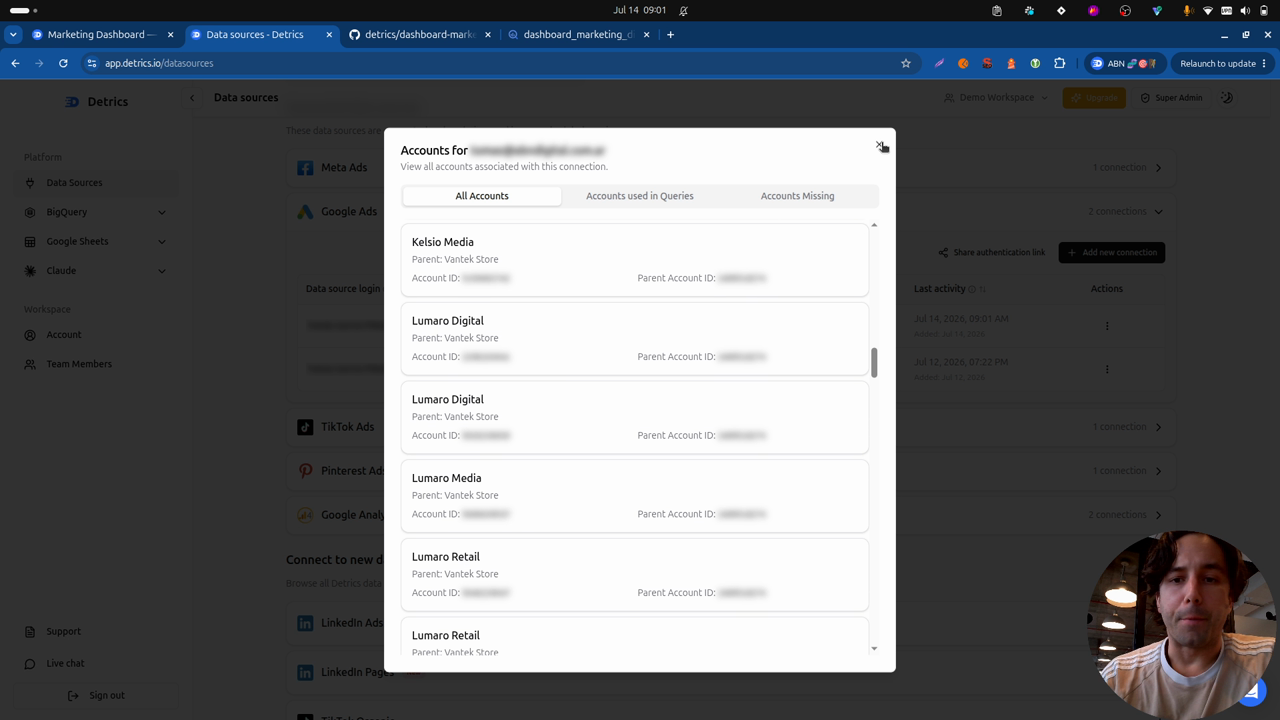Switch to Marketing Dashboard browser tab

point(103,34)
